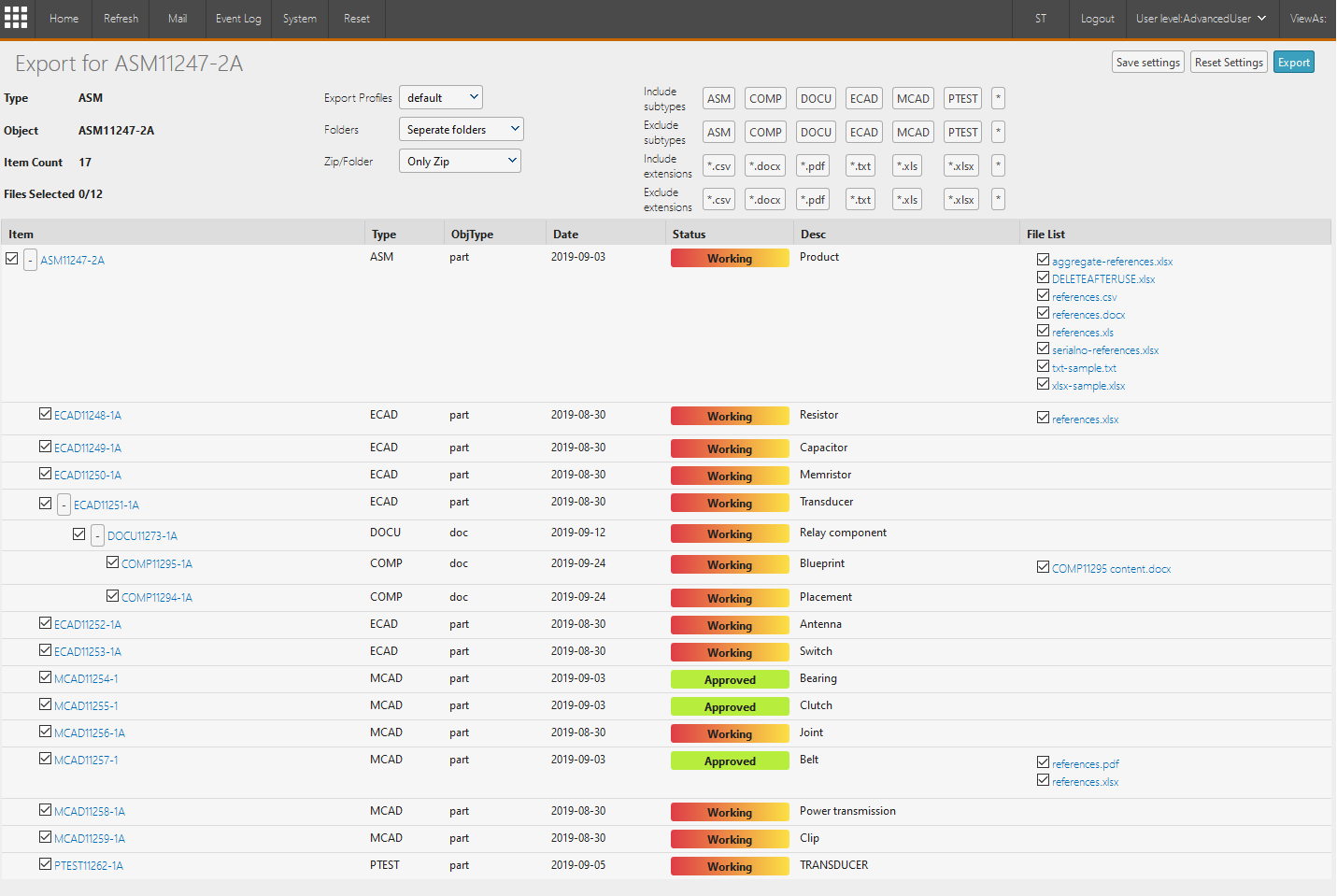Viewport: 1337px width, 896px height.
Task: Toggle ASM in Include subtypes
Action: (x=718, y=98)
